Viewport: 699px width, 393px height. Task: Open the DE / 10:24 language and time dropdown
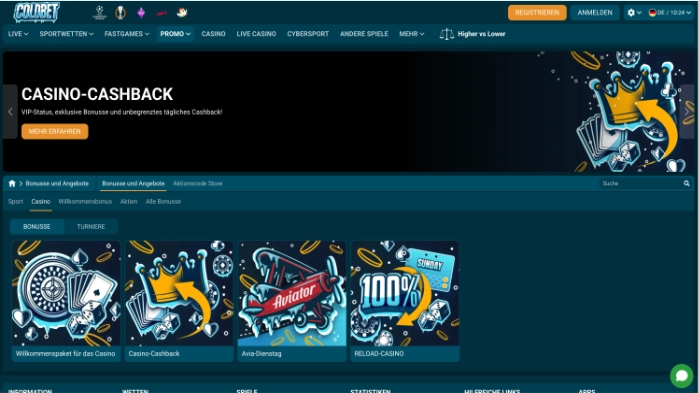pos(670,12)
